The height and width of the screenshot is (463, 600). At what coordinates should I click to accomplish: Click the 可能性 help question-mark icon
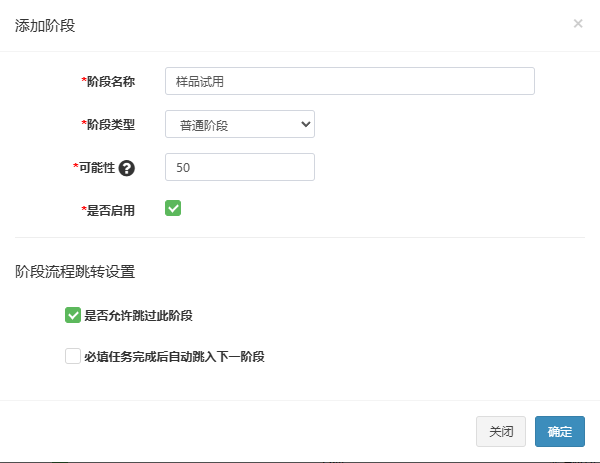pyautogui.click(x=127, y=168)
